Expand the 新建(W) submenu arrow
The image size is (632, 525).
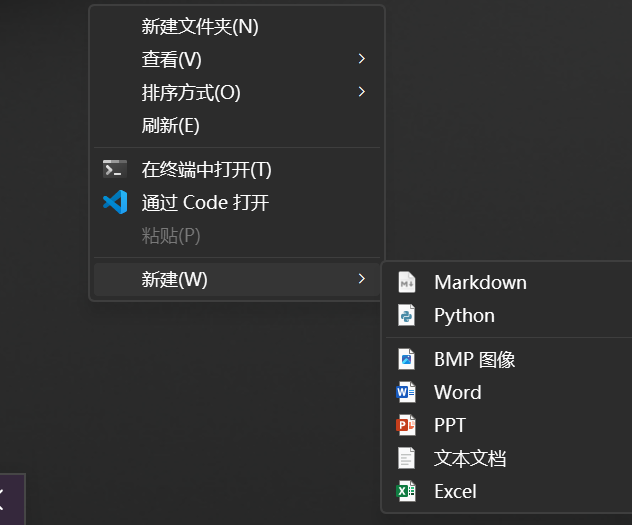click(362, 279)
